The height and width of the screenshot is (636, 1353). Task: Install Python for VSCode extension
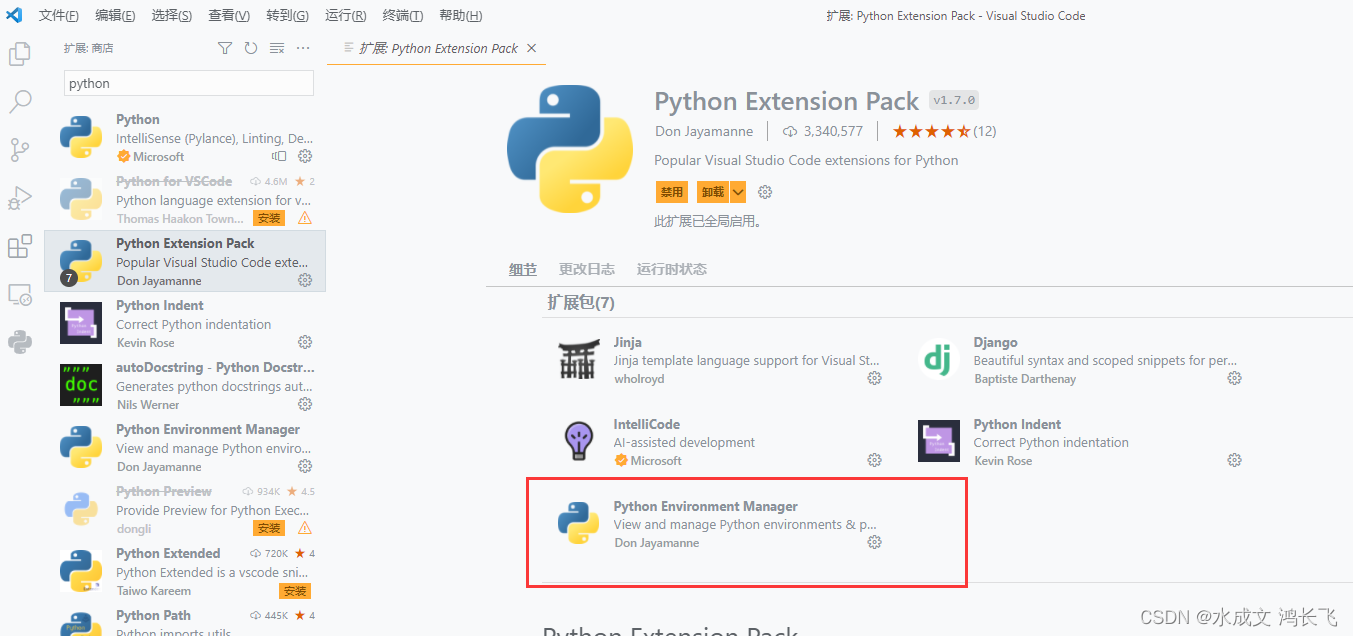pyautogui.click(x=269, y=218)
